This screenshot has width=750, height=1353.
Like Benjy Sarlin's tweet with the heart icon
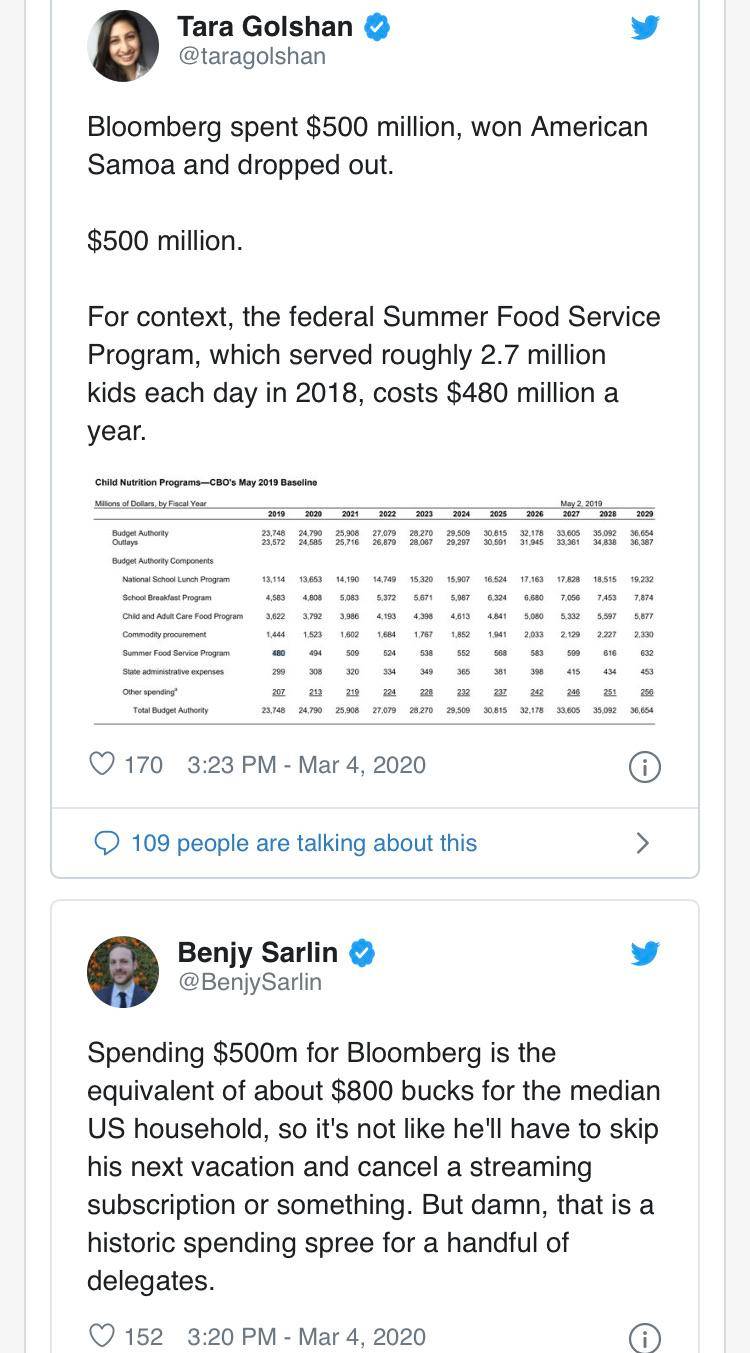tap(102, 1336)
